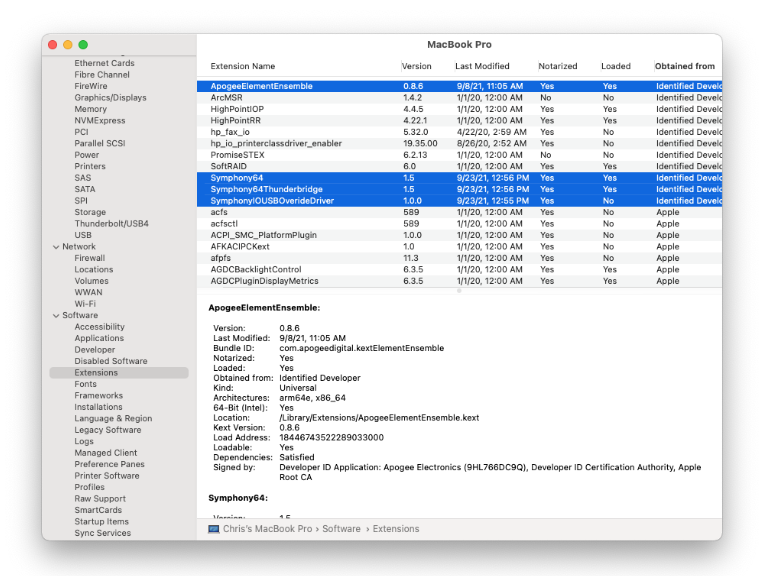This screenshot has width=767, height=576.
Task: Select Memory in the sidebar
Action: 90,109
